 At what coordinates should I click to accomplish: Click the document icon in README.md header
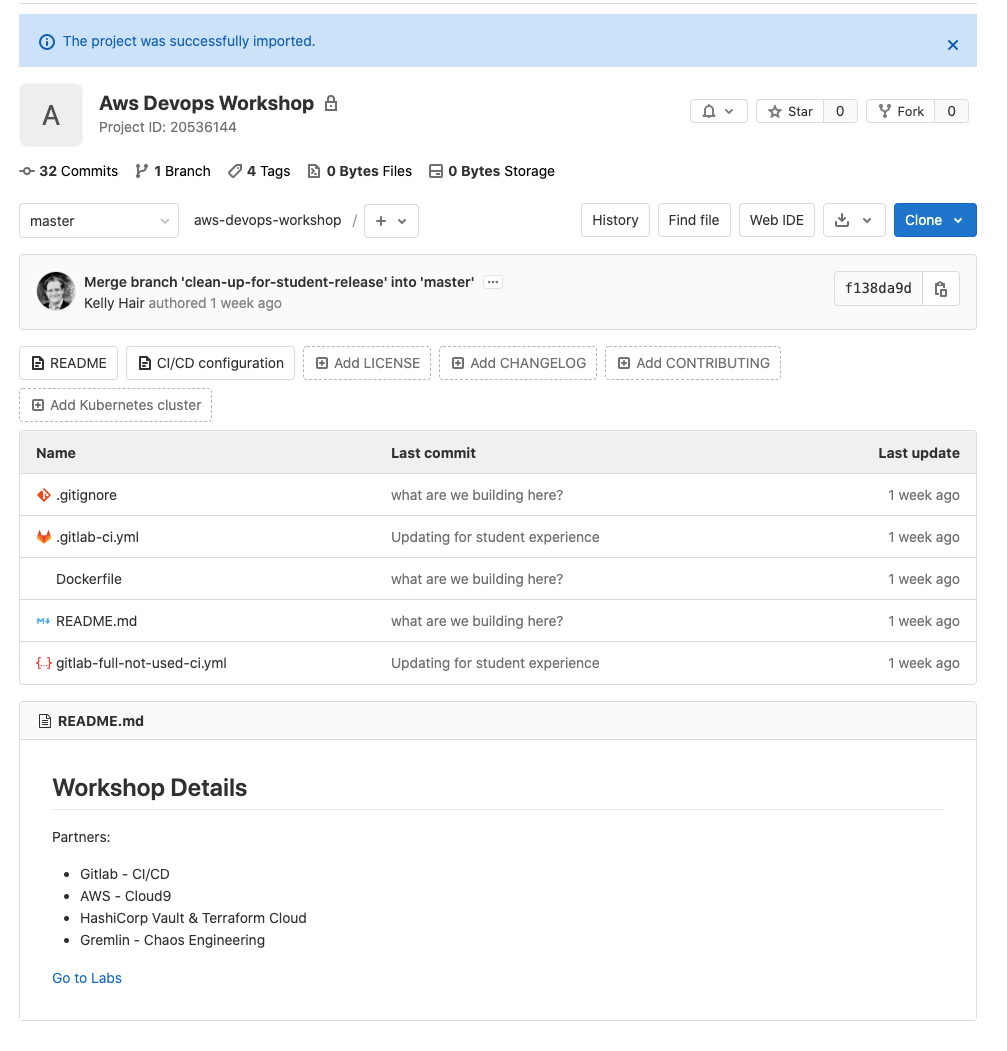pos(45,721)
